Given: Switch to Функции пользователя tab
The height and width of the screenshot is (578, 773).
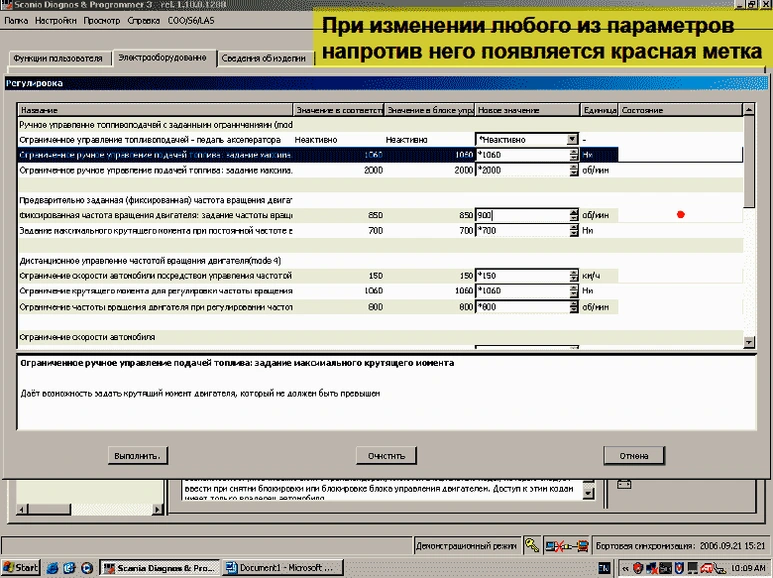Looking at the screenshot, I should click(x=58, y=59).
